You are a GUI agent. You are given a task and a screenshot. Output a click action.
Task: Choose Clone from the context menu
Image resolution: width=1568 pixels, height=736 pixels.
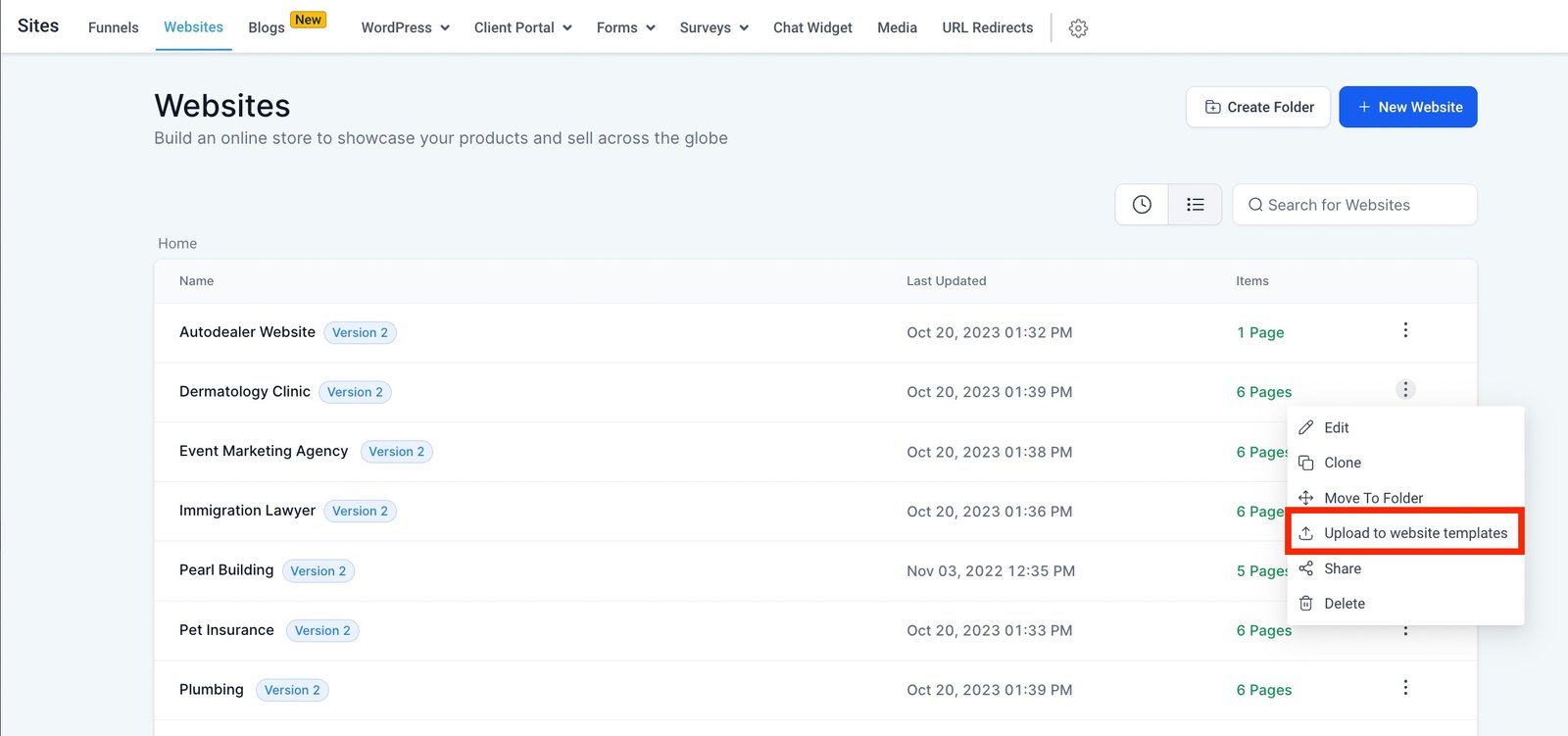tap(1342, 463)
